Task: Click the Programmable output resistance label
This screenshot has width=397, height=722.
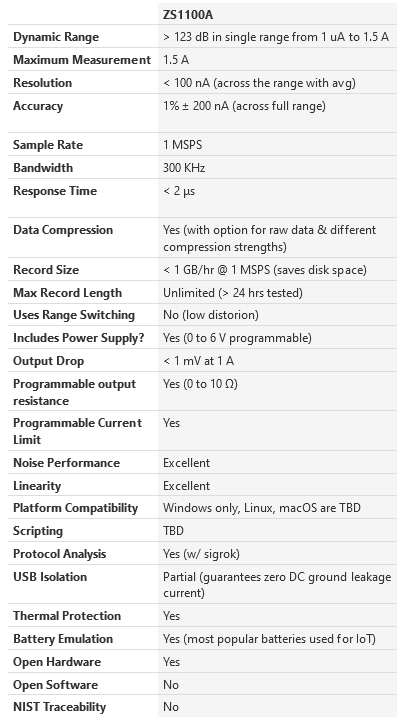Action: click(x=74, y=392)
